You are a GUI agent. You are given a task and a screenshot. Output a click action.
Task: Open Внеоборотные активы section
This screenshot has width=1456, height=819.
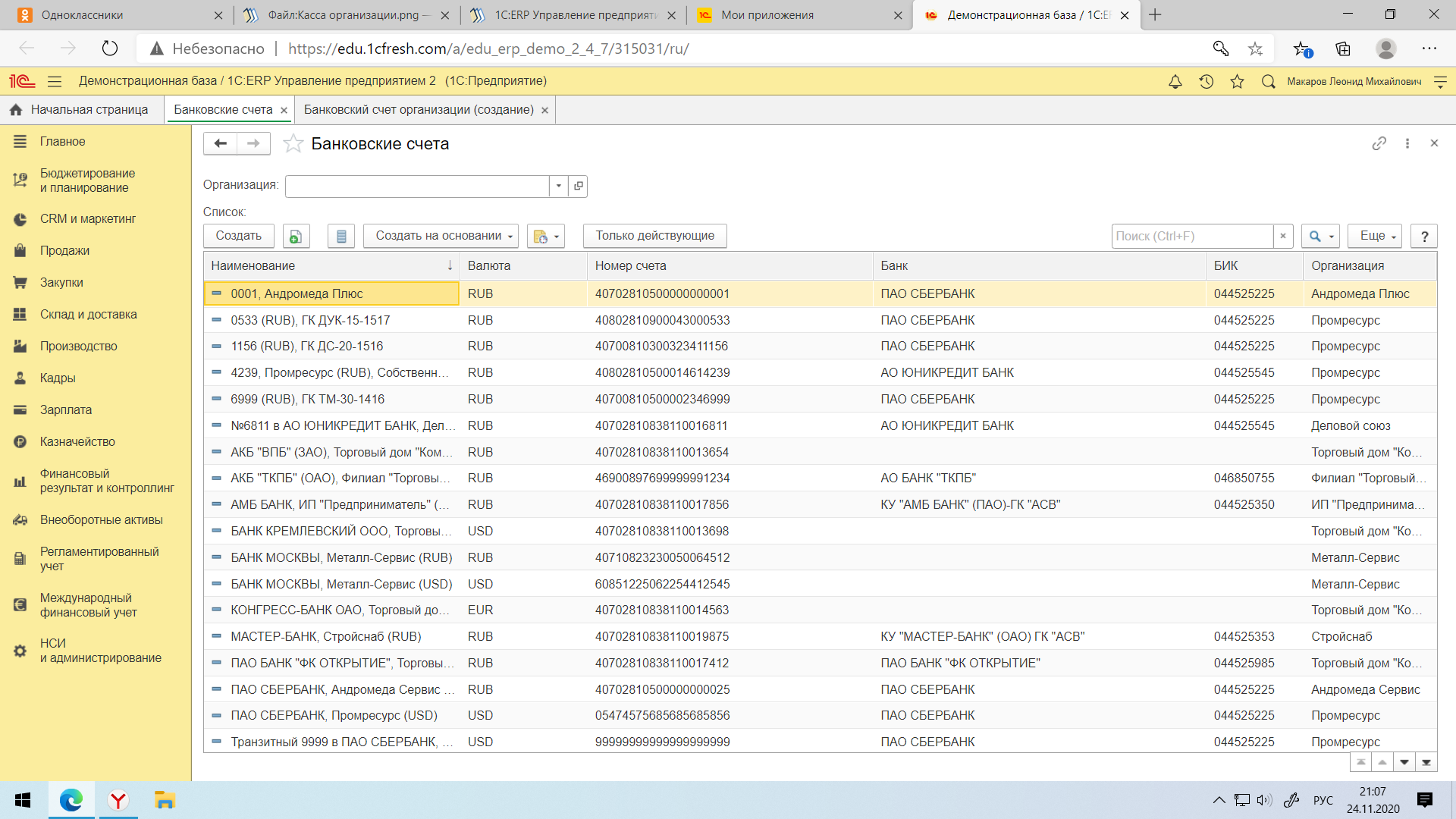point(96,520)
